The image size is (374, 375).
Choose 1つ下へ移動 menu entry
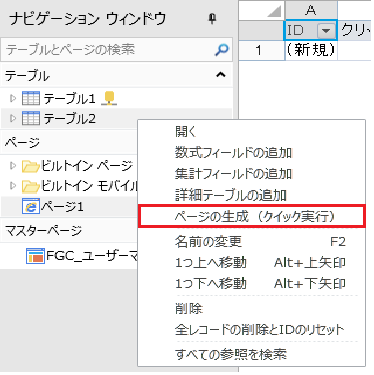[x=252, y=284]
